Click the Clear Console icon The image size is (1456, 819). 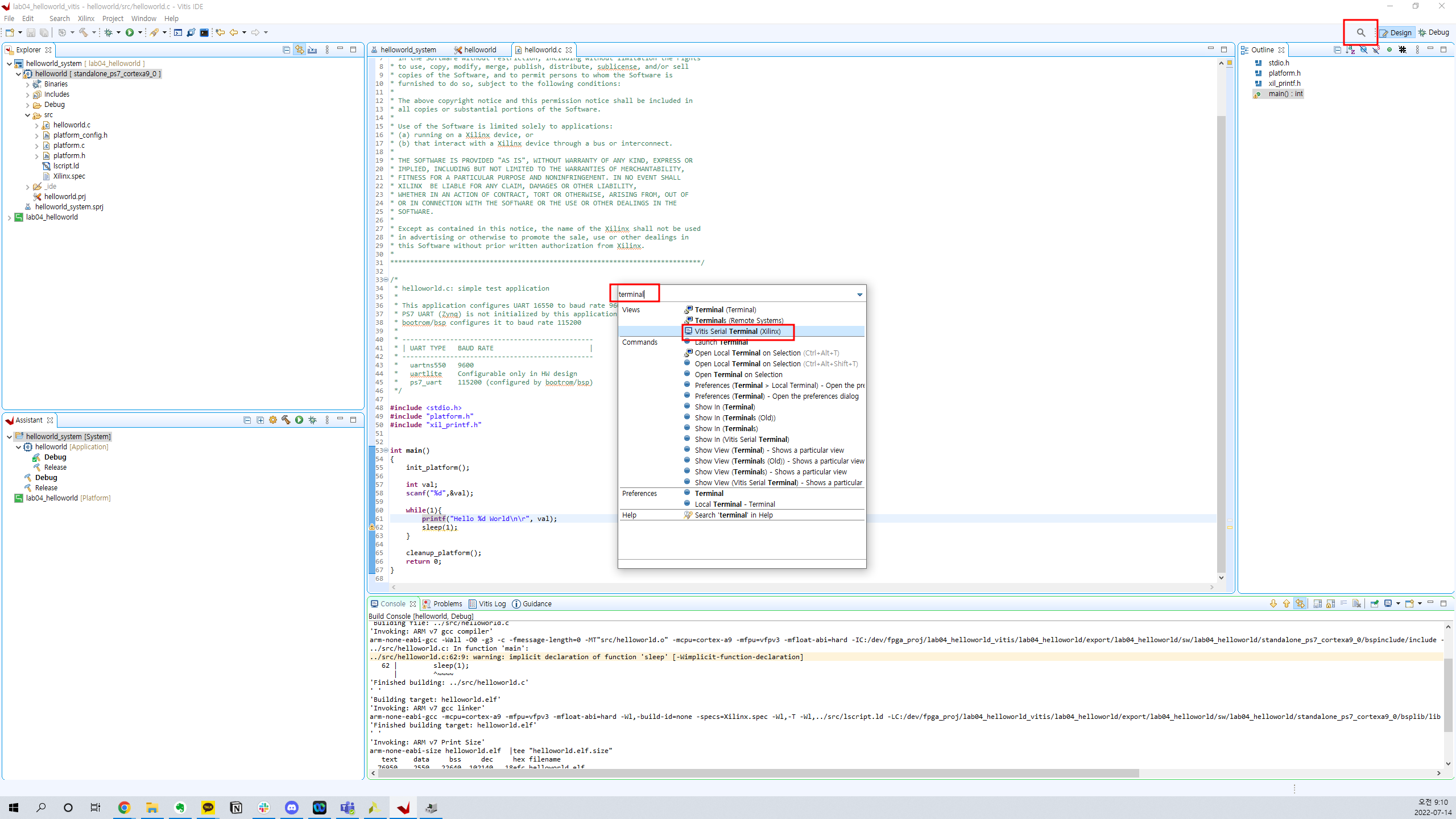(1356, 604)
